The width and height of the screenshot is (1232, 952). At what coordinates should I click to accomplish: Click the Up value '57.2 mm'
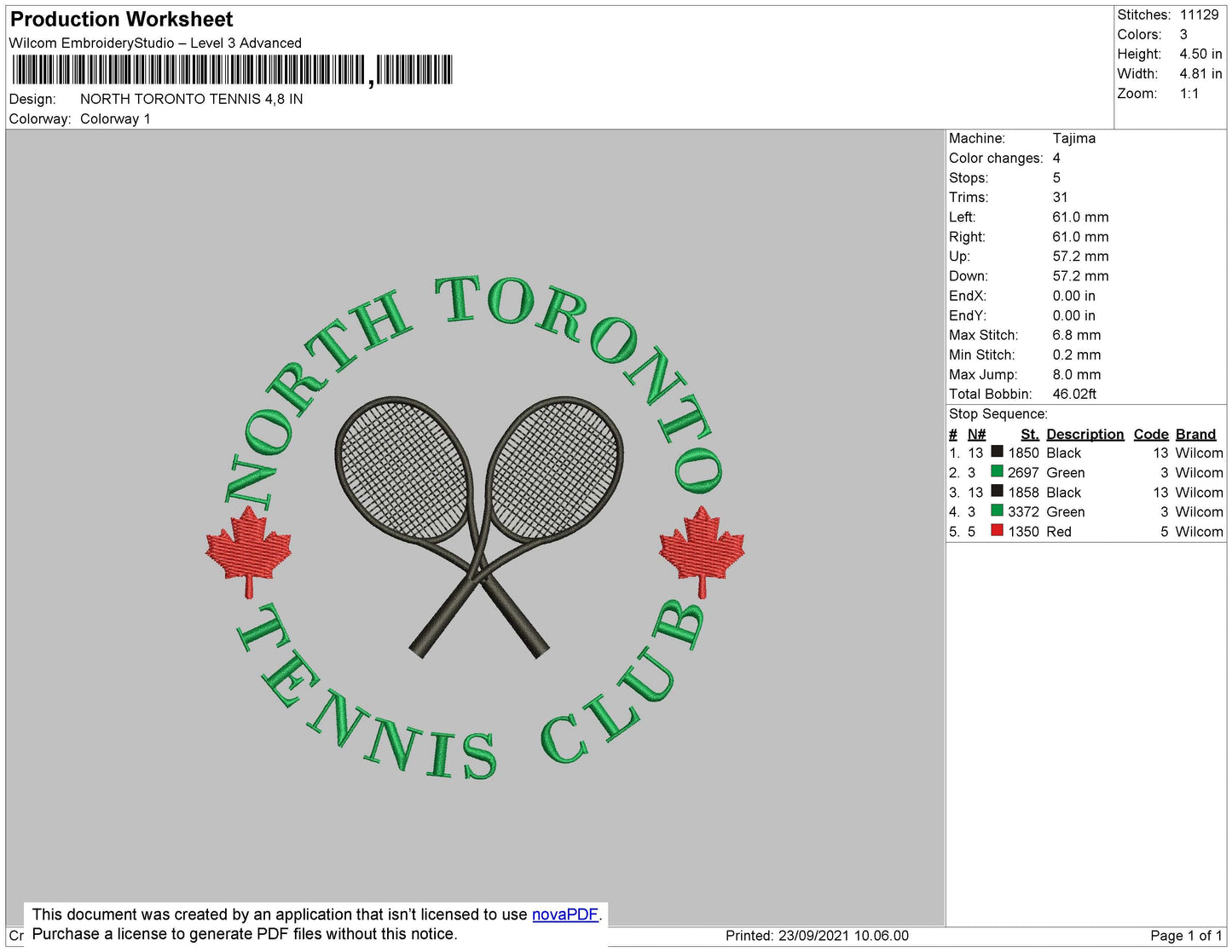click(x=1080, y=256)
